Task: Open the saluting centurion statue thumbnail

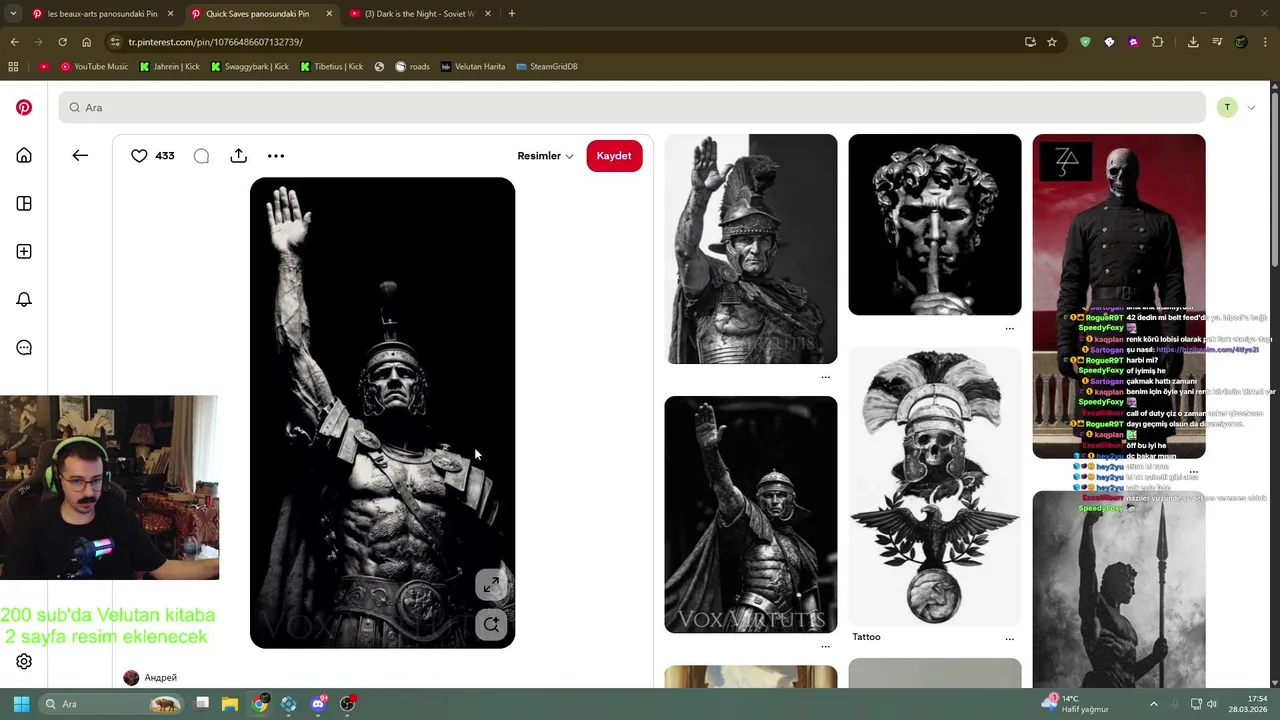Action: (751, 249)
